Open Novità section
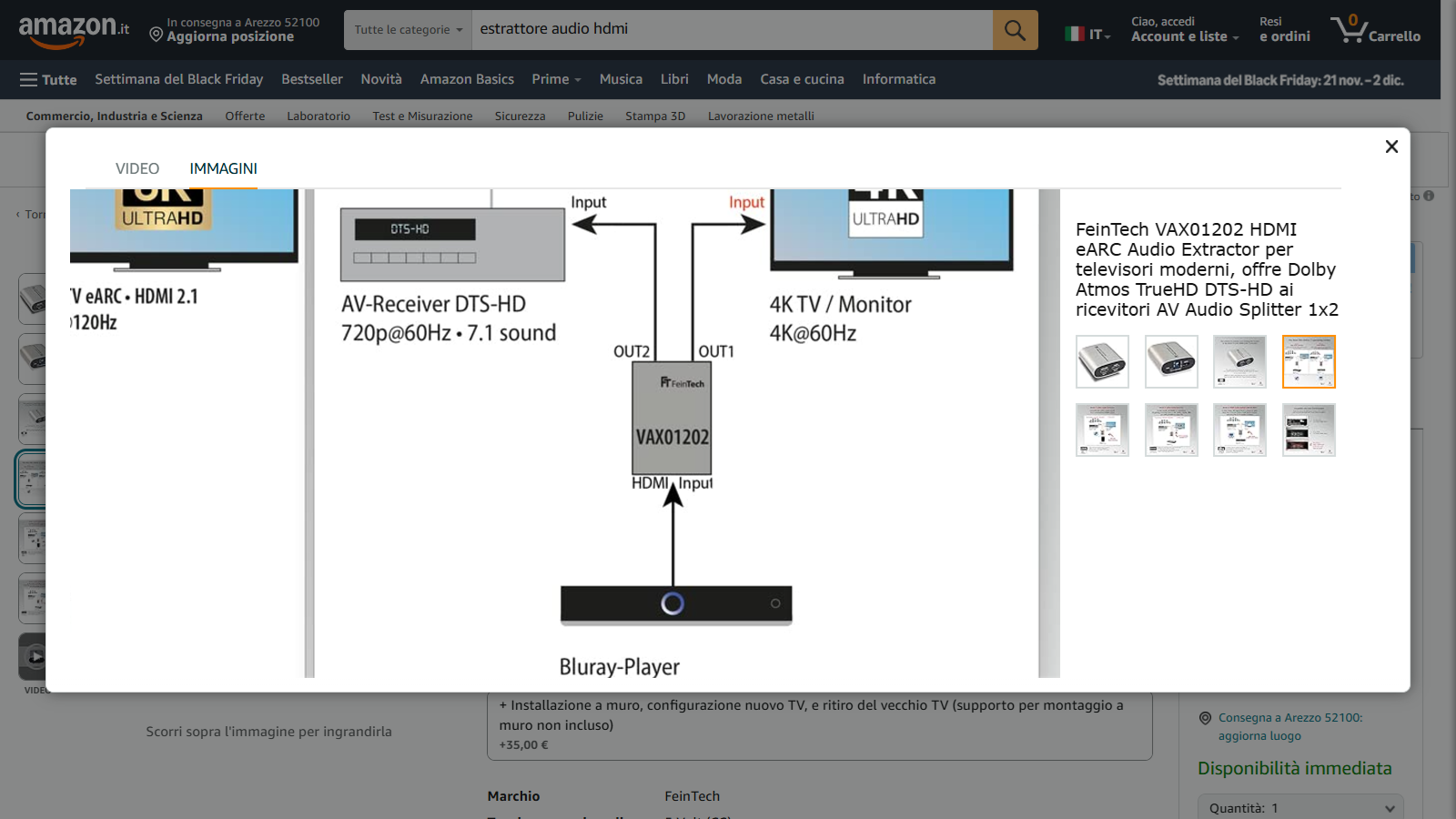The height and width of the screenshot is (819, 1456). 381,79
